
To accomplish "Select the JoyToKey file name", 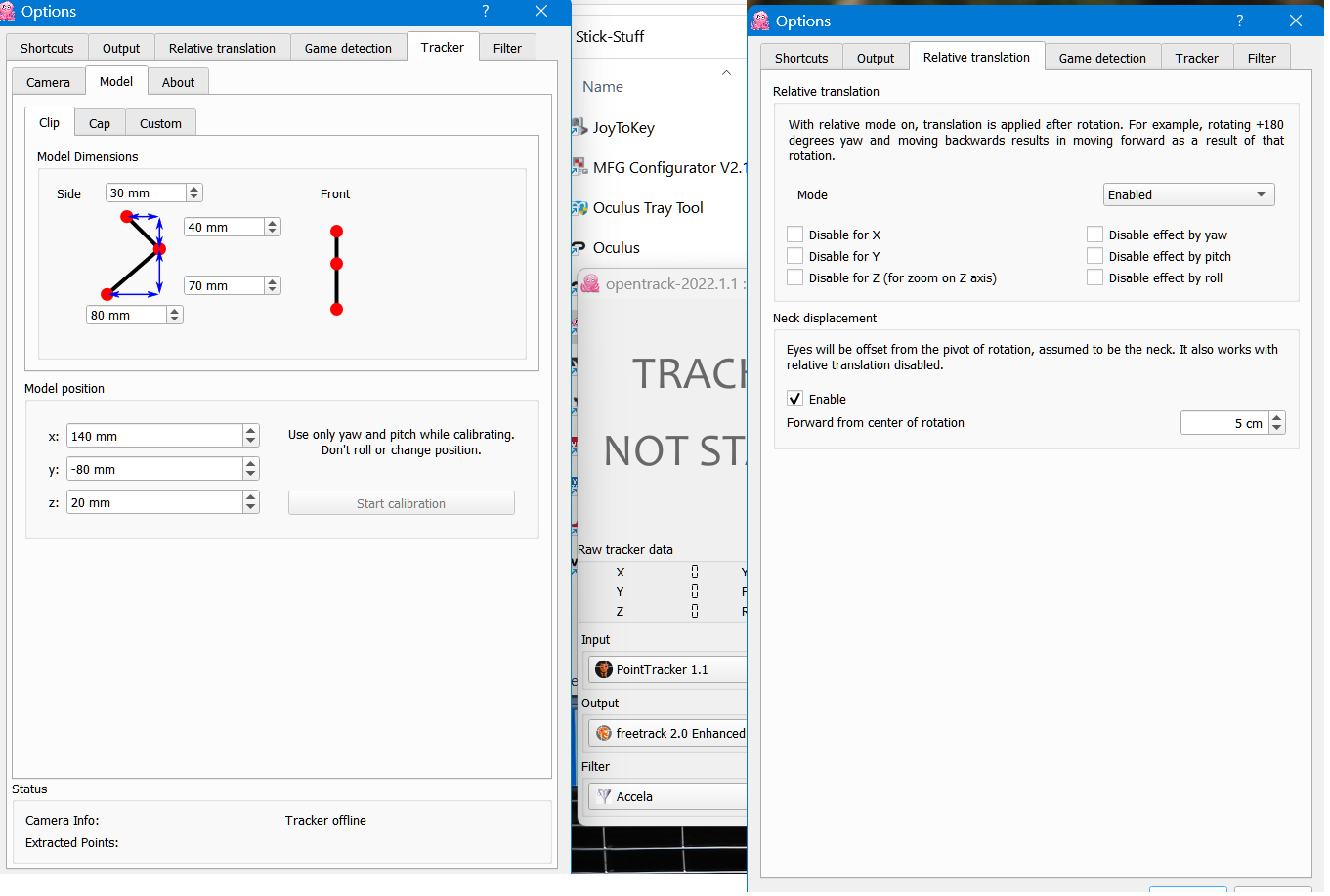I will [x=623, y=127].
